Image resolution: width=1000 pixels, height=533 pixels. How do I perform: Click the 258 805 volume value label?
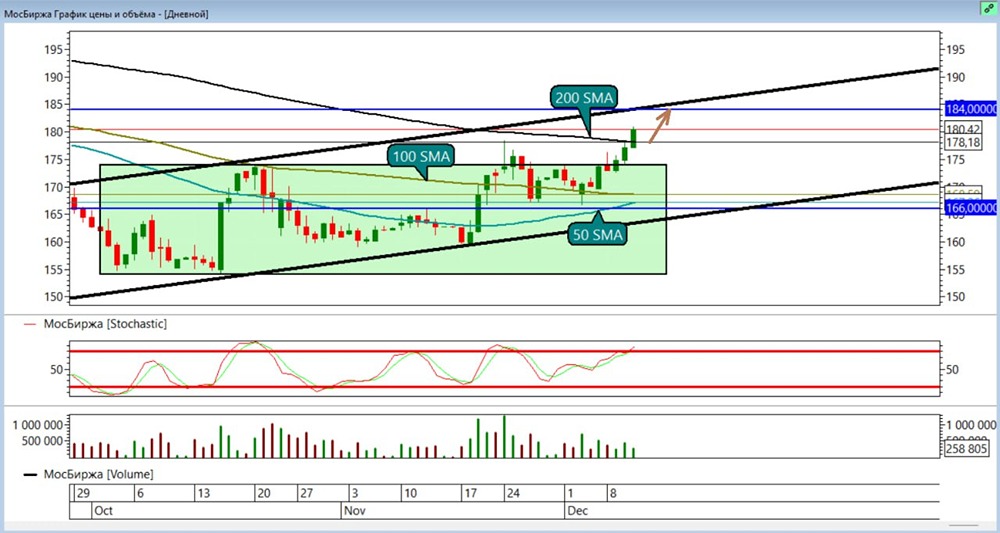tap(967, 449)
